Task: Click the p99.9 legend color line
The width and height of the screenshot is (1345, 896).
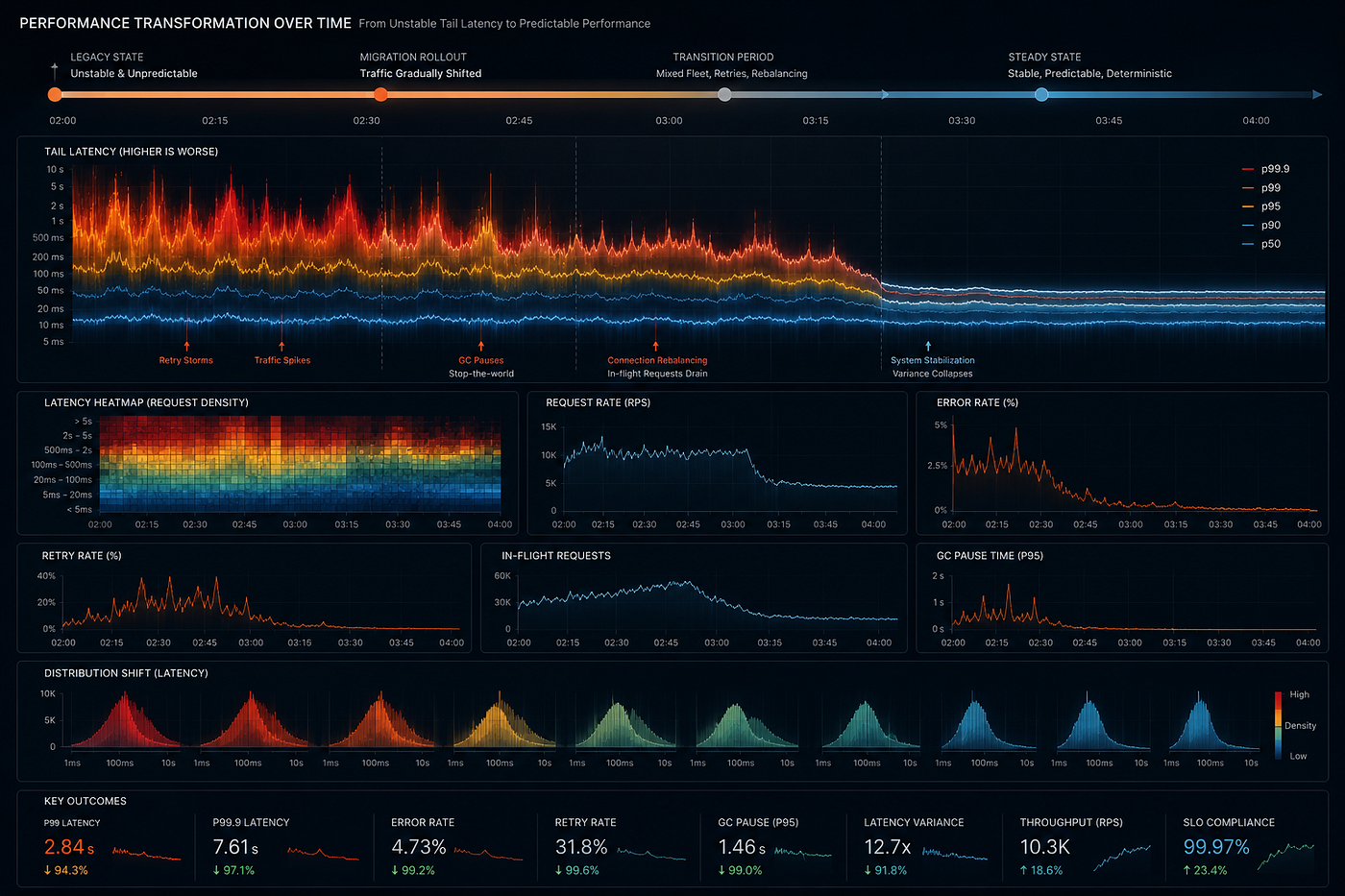Action: 1248,169
